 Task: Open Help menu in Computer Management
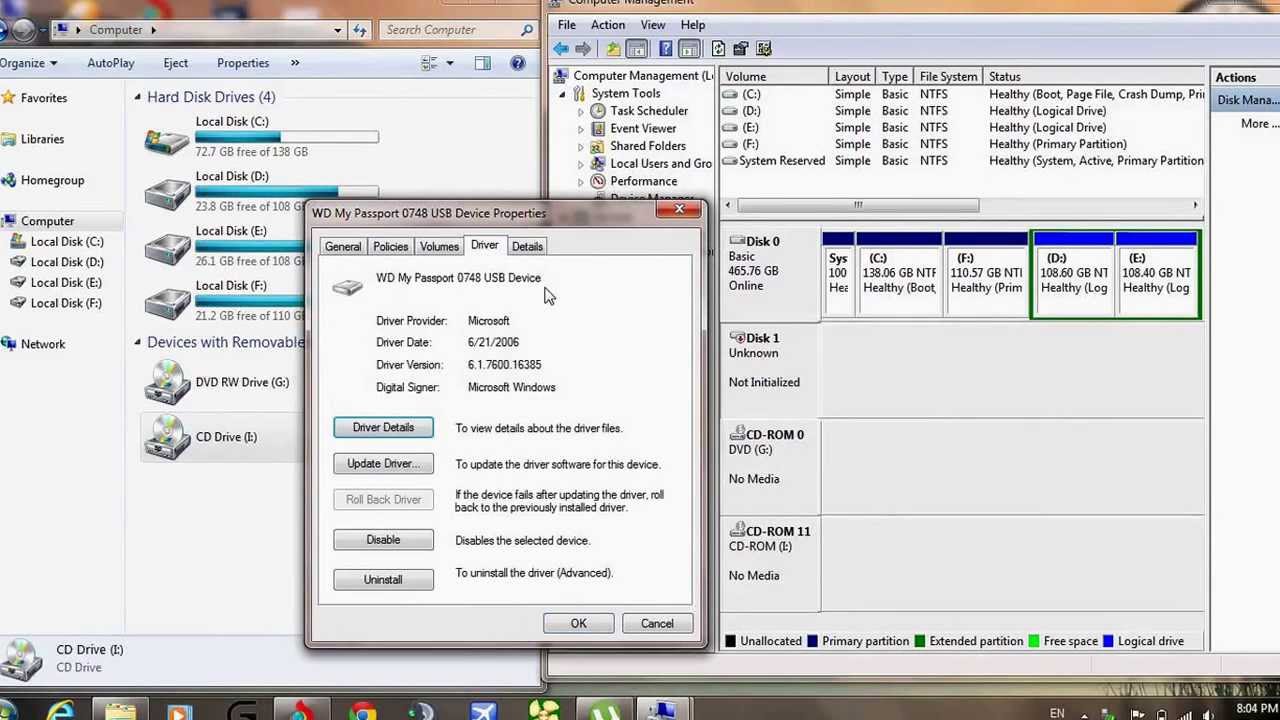coord(693,25)
